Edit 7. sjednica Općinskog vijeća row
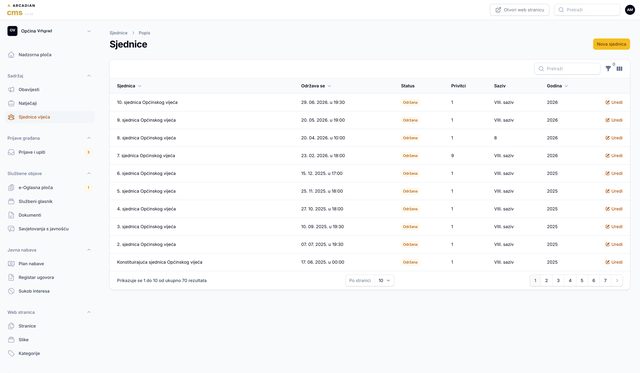The image size is (640, 373). click(x=614, y=155)
